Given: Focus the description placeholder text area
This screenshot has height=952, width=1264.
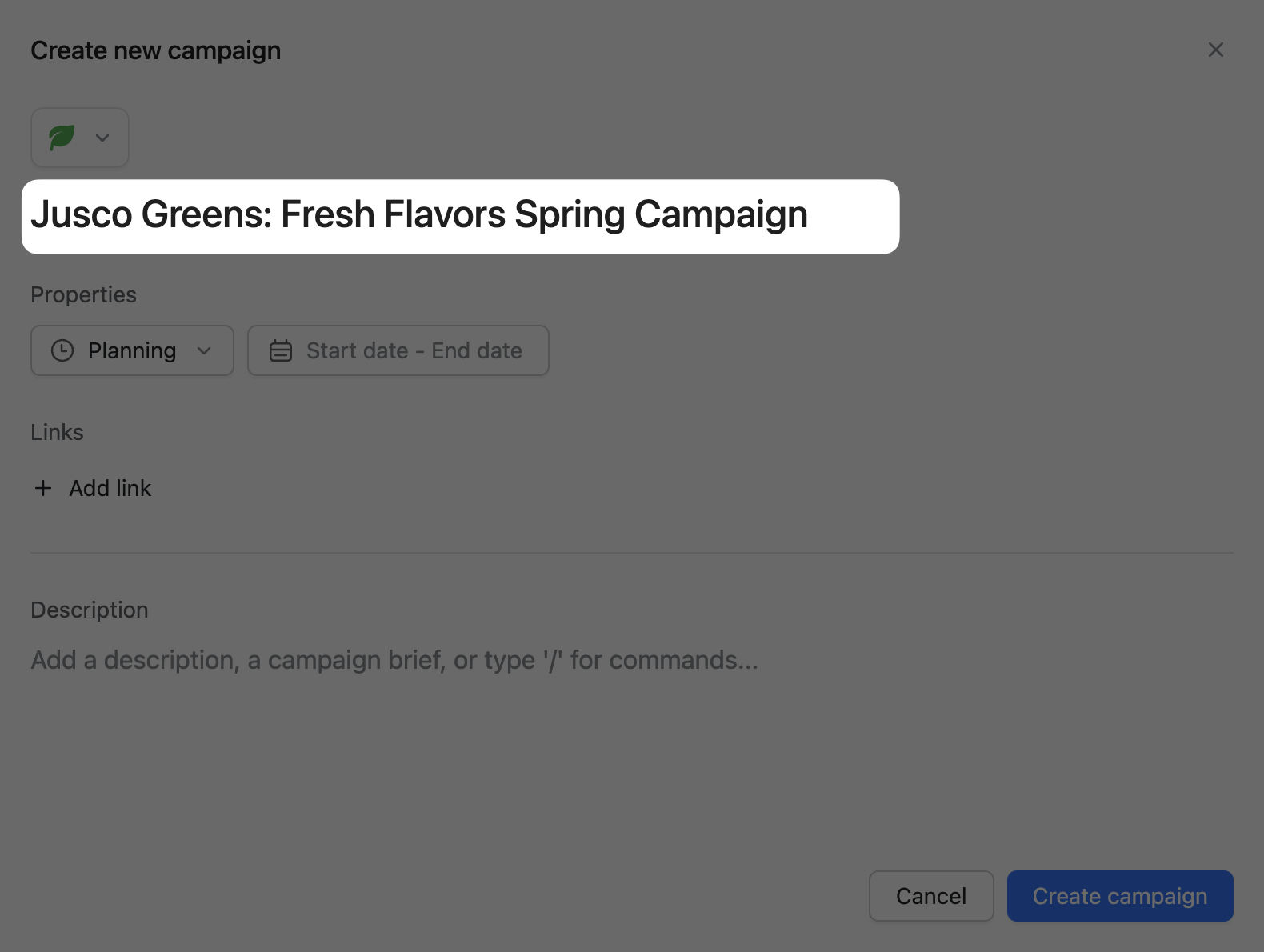Looking at the screenshot, I should 394,660.
